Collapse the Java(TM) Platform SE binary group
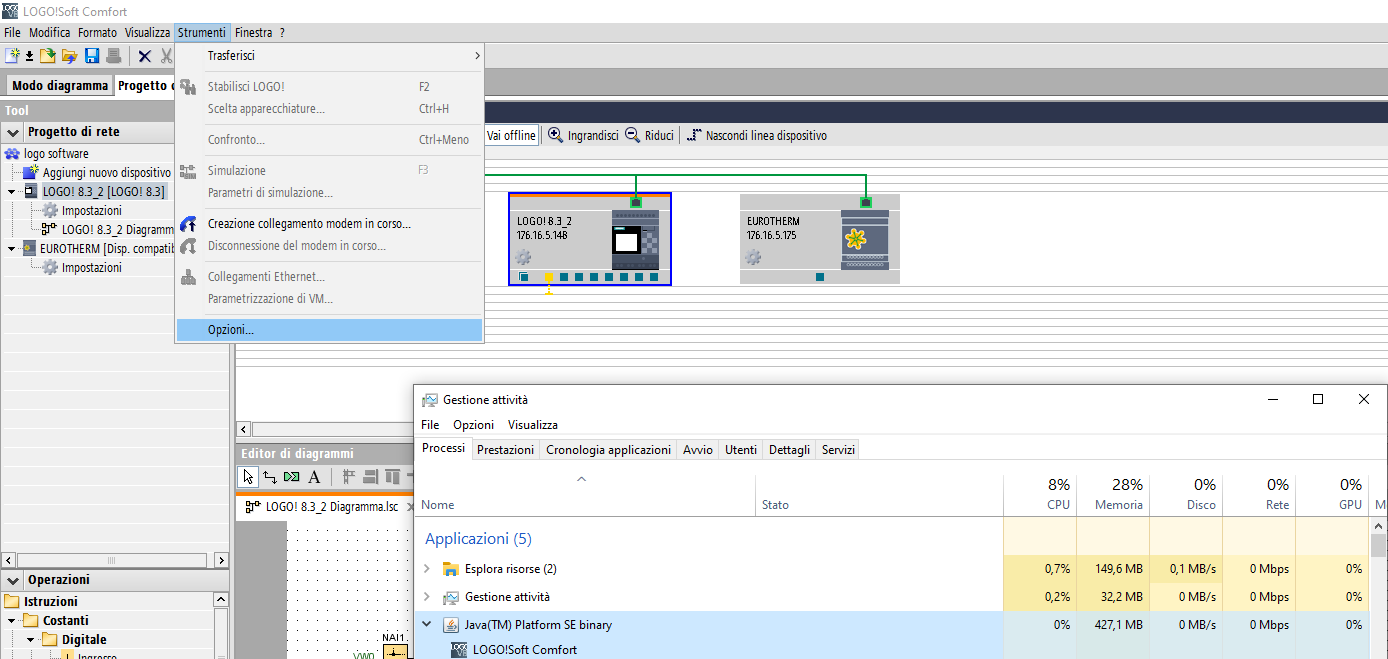The image size is (1388, 659). pyautogui.click(x=428, y=625)
